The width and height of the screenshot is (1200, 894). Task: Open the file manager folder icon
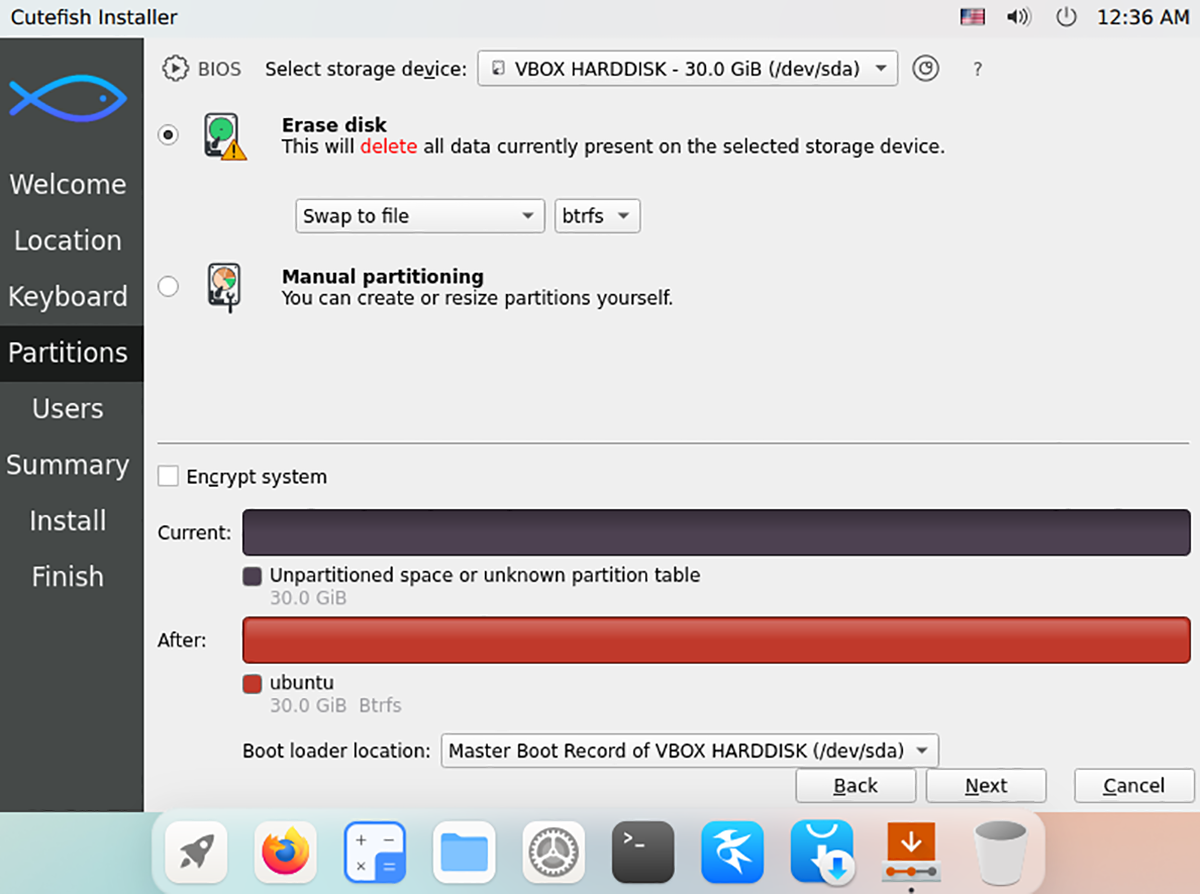coord(464,853)
